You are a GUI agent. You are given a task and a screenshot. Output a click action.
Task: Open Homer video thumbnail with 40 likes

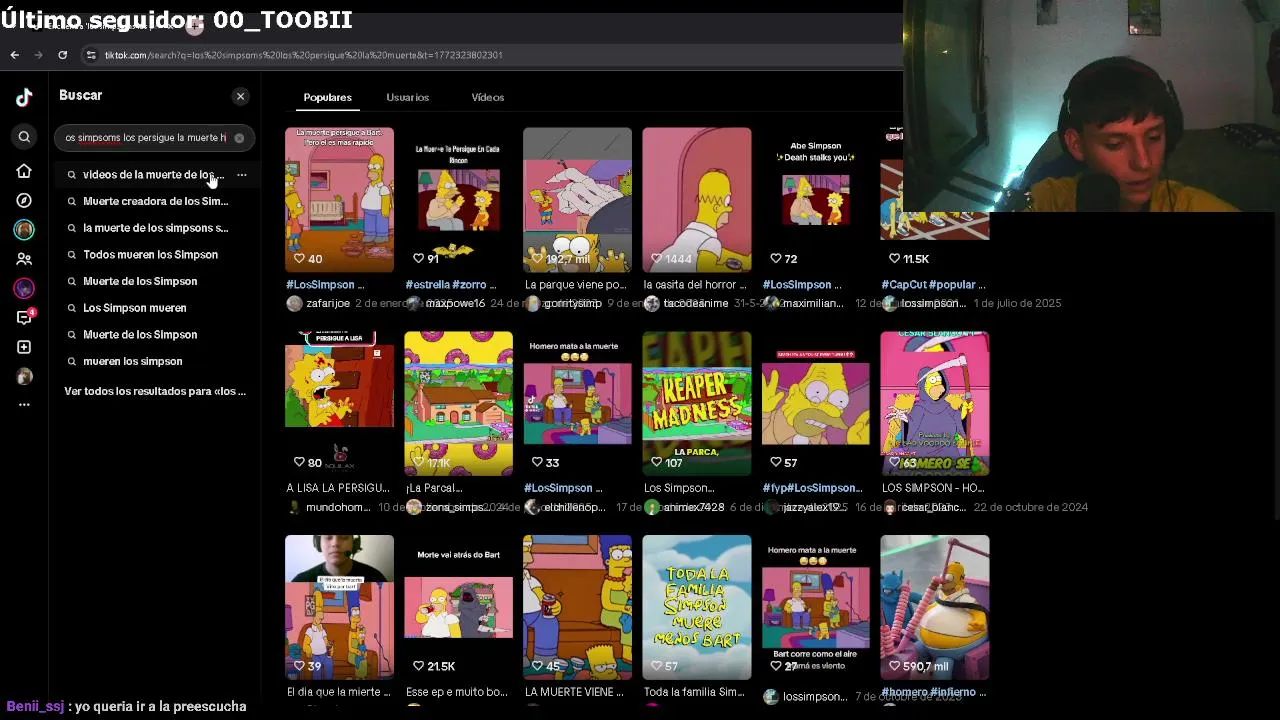coord(339,199)
